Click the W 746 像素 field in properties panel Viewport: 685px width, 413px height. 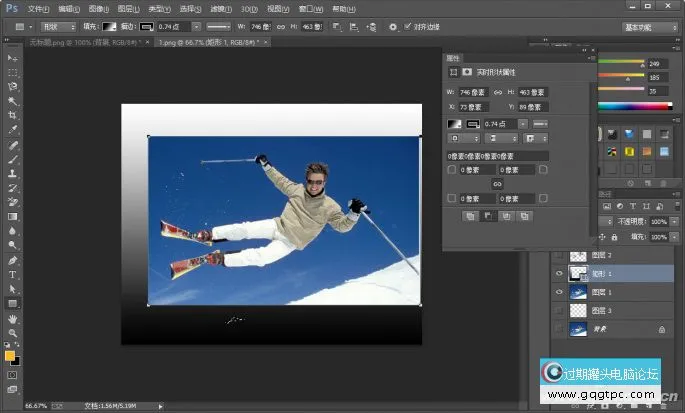point(474,92)
